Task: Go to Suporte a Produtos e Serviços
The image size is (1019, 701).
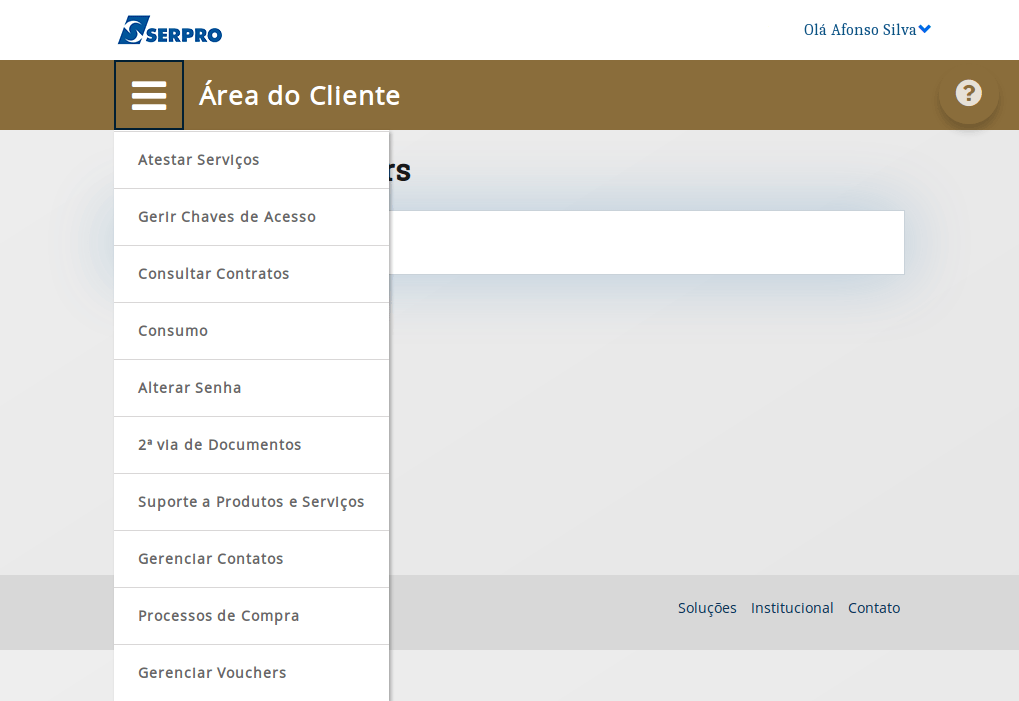Action: pyautogui.click(x=251, y=502)
